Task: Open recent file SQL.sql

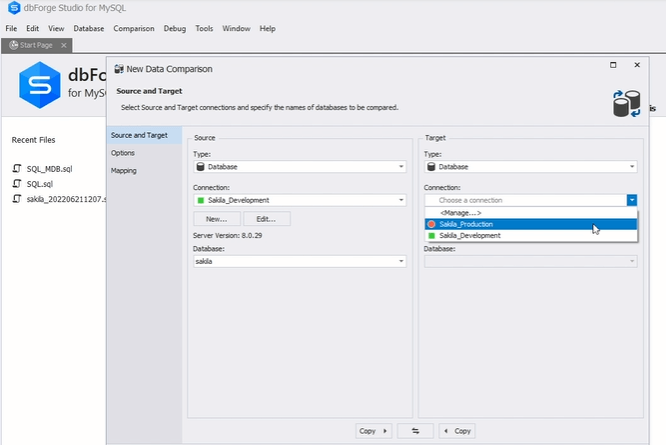Action: tap(40, 184)
